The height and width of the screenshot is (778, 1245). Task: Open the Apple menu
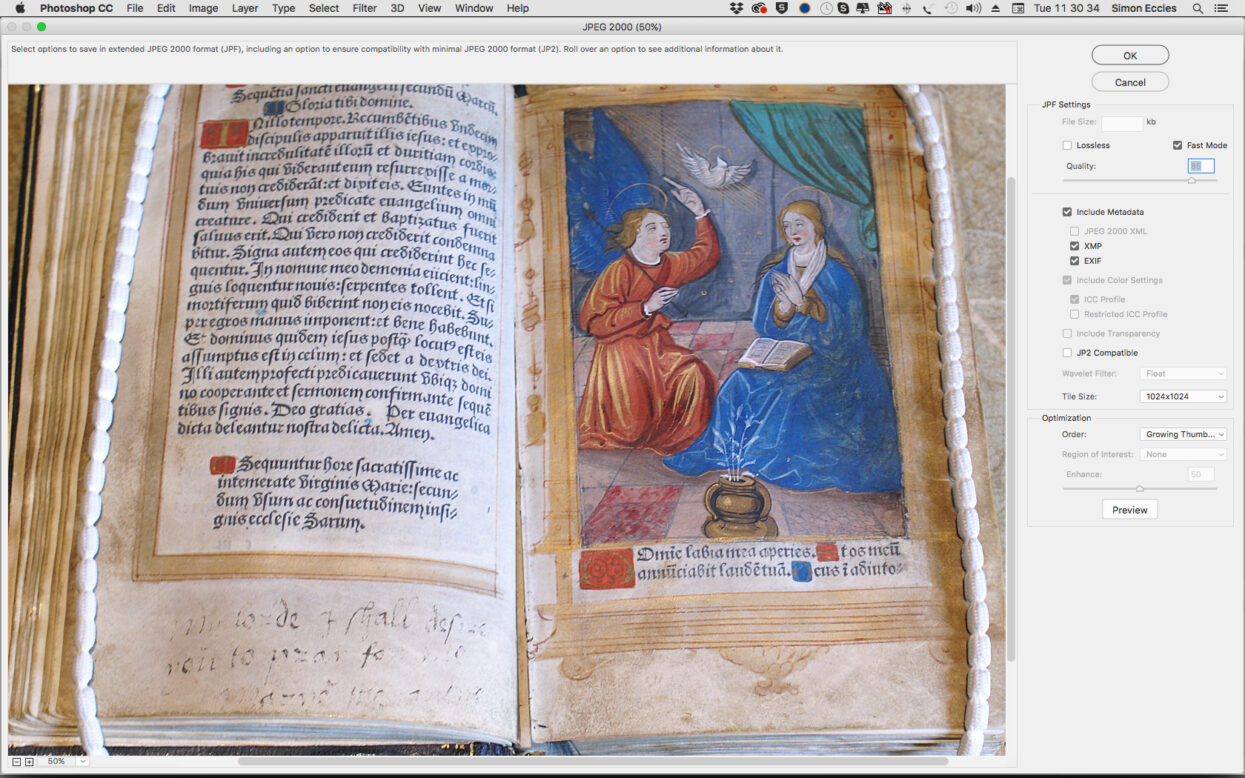(19, 8)
